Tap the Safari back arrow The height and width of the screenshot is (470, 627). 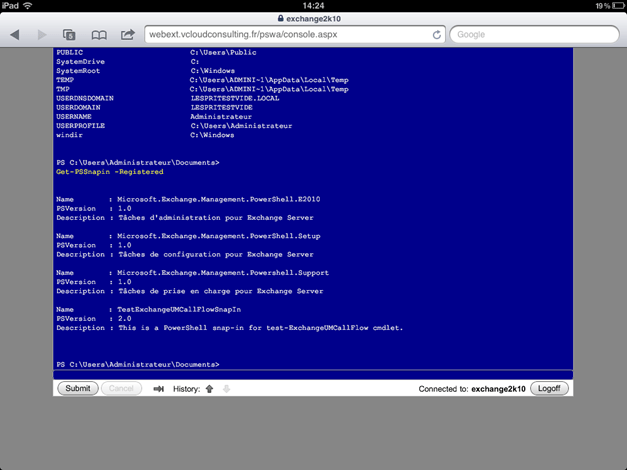pos(15,35)
